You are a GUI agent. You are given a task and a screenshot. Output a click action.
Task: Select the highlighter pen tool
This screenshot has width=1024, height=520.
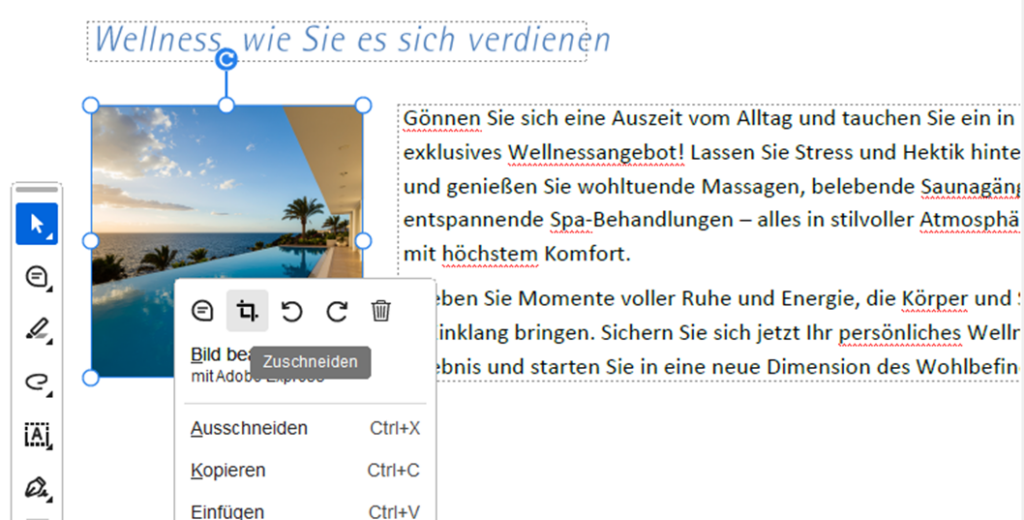pyautogui.click(x=37, y=329)
